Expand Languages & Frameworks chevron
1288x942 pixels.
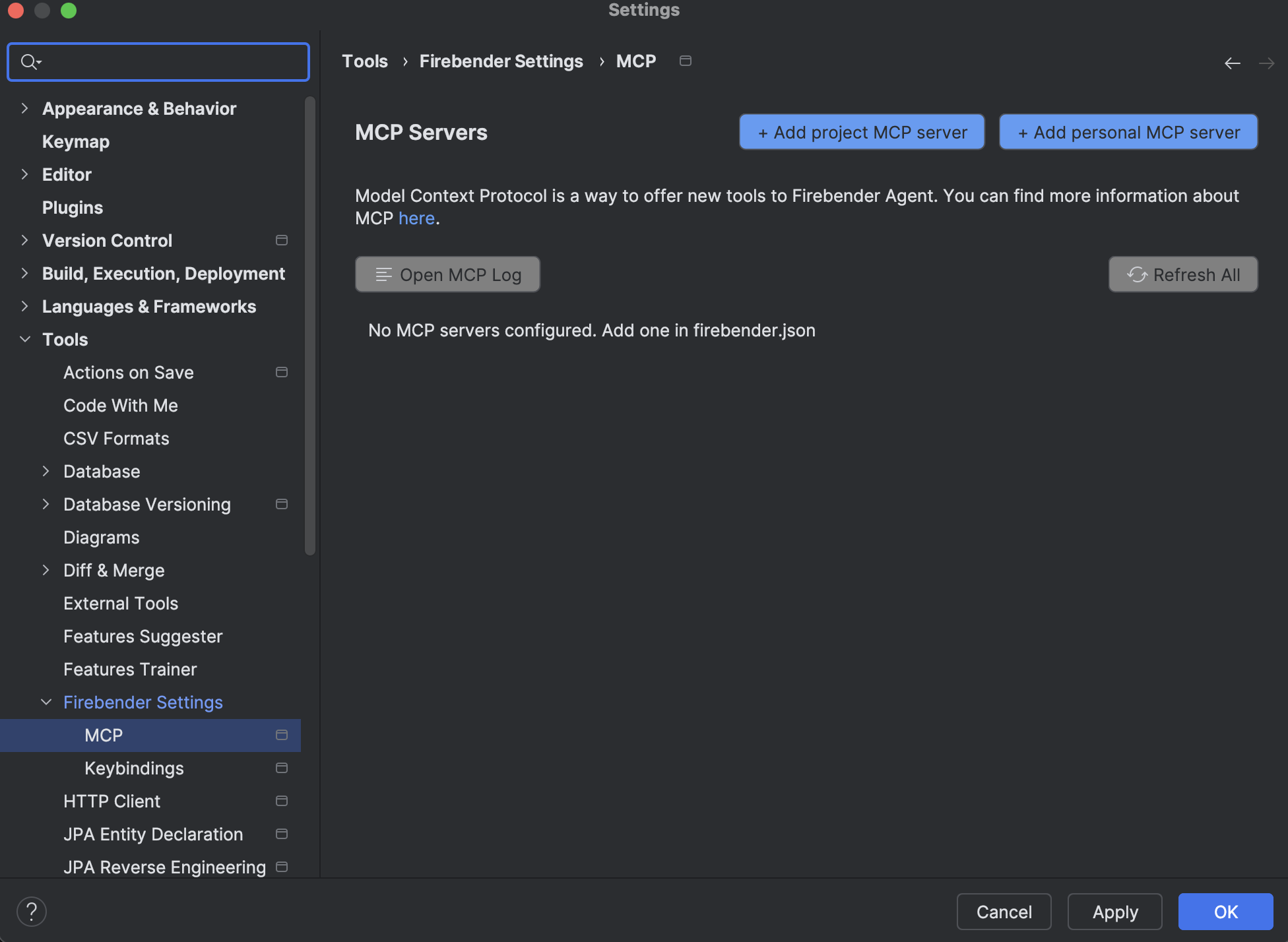click(24, 306)
